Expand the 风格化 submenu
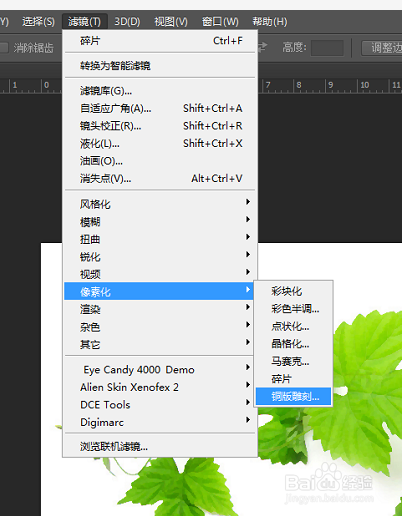402x516 pixels. click(160, 204)
